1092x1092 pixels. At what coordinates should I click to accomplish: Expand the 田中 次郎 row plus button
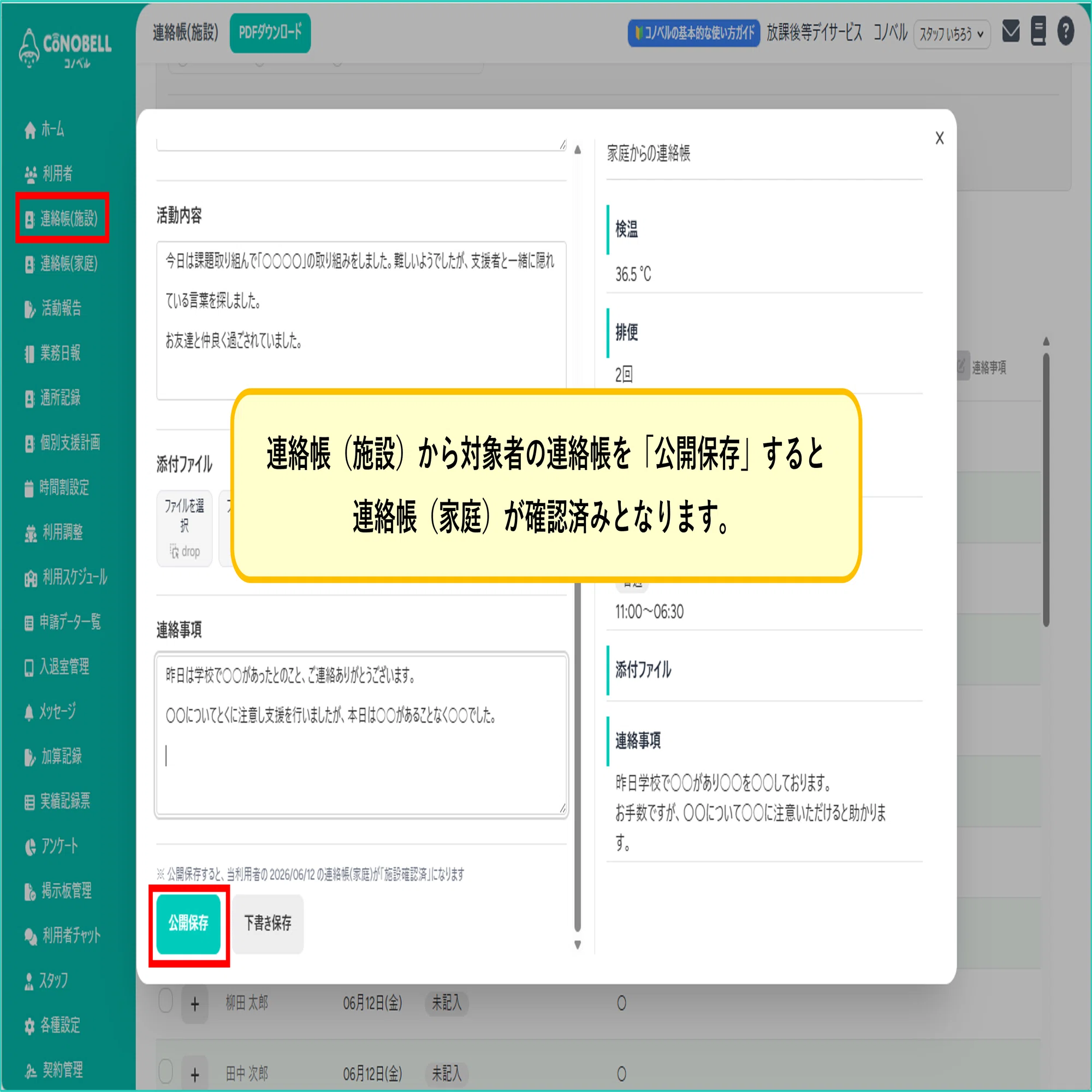pyautogui.click(x=195, y=1075)
